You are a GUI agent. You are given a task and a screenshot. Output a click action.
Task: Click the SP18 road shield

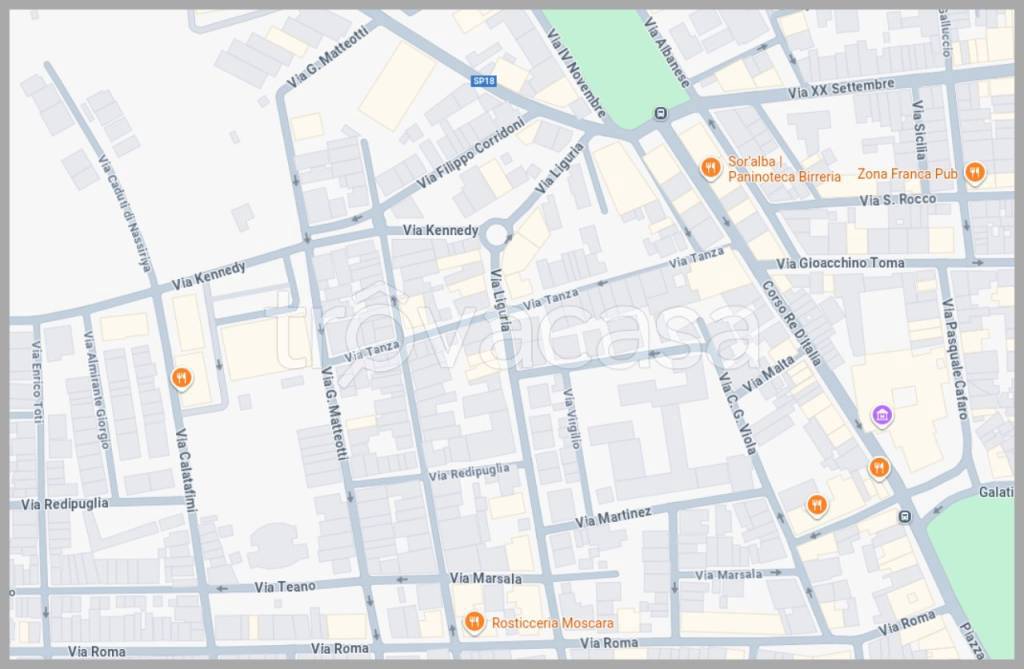484,81
